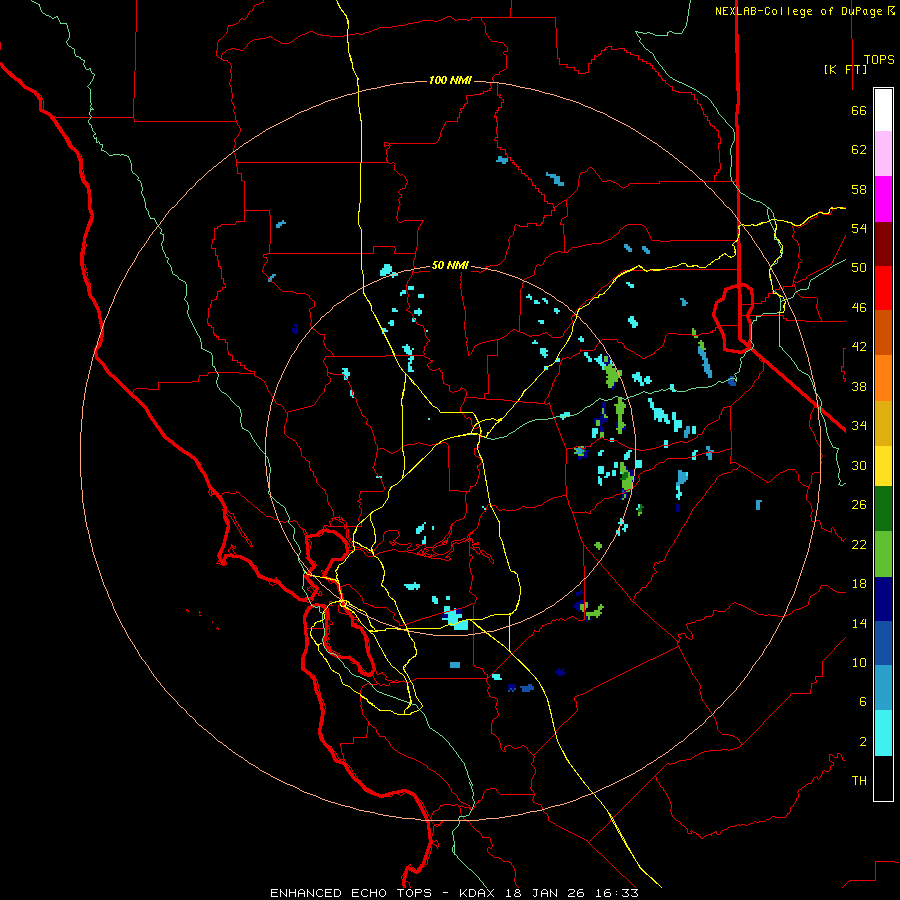Click the 50 NMI range ring label
Image resolution: width=900 pixels, height=900 pixels.
[x=450, y=265]
